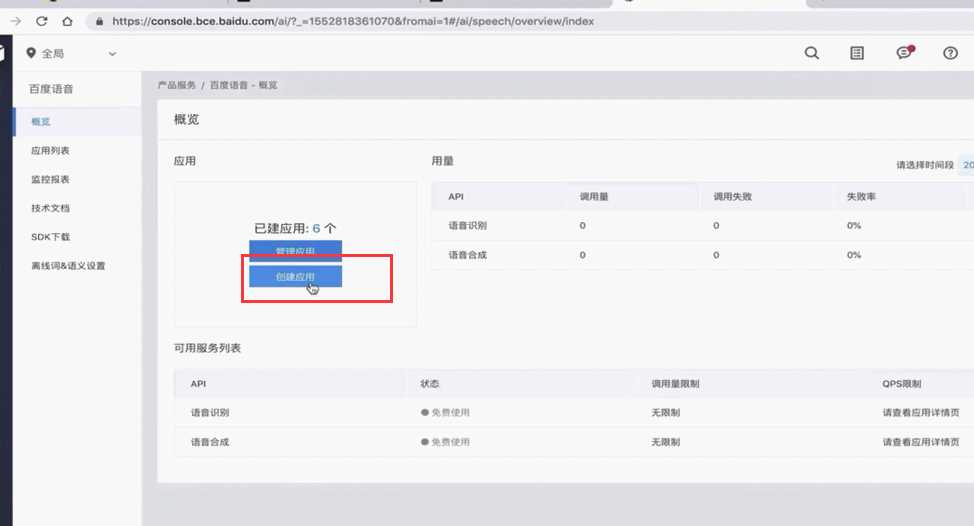This screenshot has height=526, width=974.
Task: Go to the browser home icon
Action: 67,21
